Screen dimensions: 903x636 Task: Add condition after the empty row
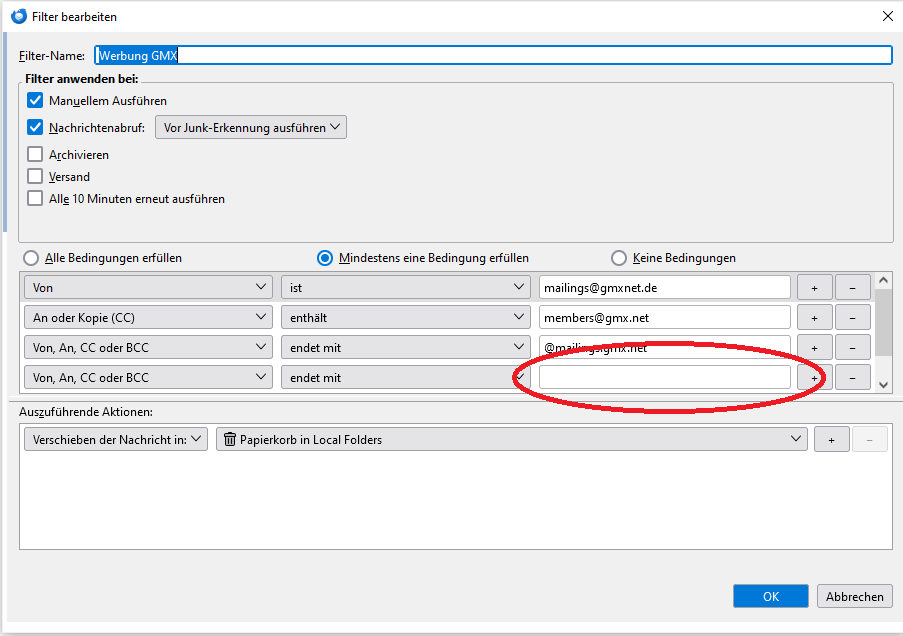[814, 377]
